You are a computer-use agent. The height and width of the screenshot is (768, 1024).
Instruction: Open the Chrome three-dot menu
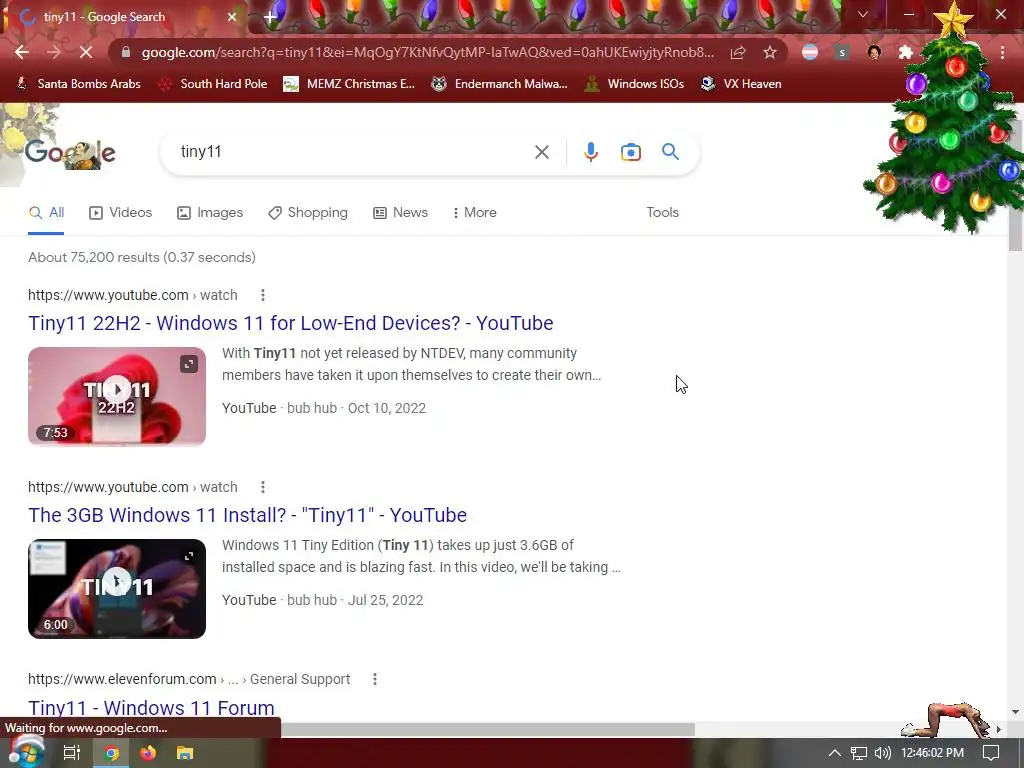coord(1002,52)
